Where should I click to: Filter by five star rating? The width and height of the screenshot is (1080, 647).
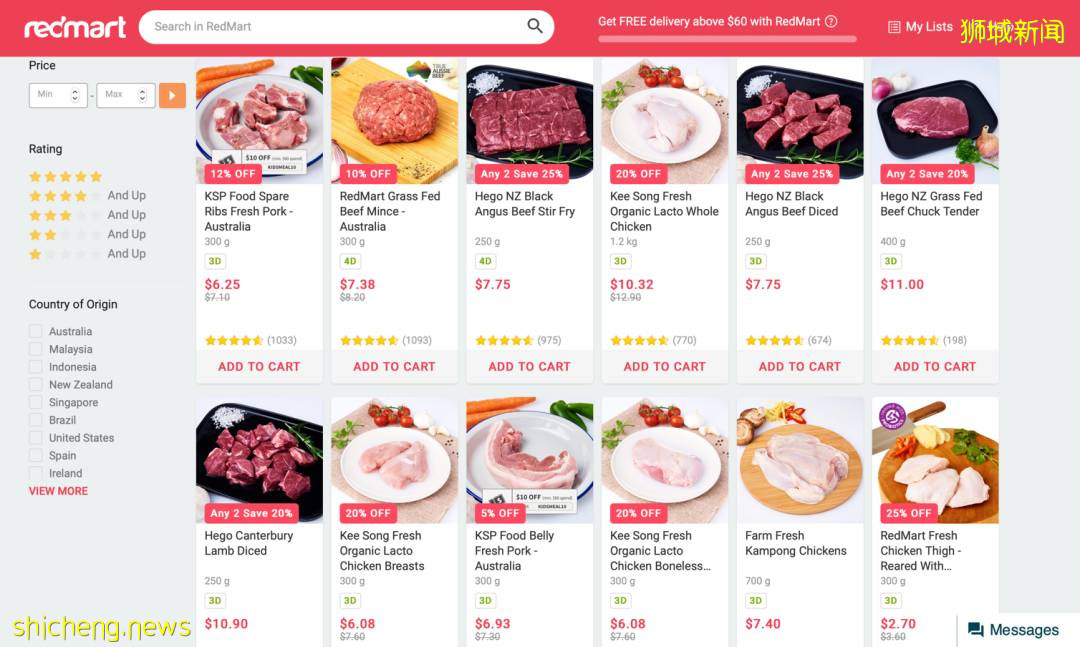(x=65, y=176)
